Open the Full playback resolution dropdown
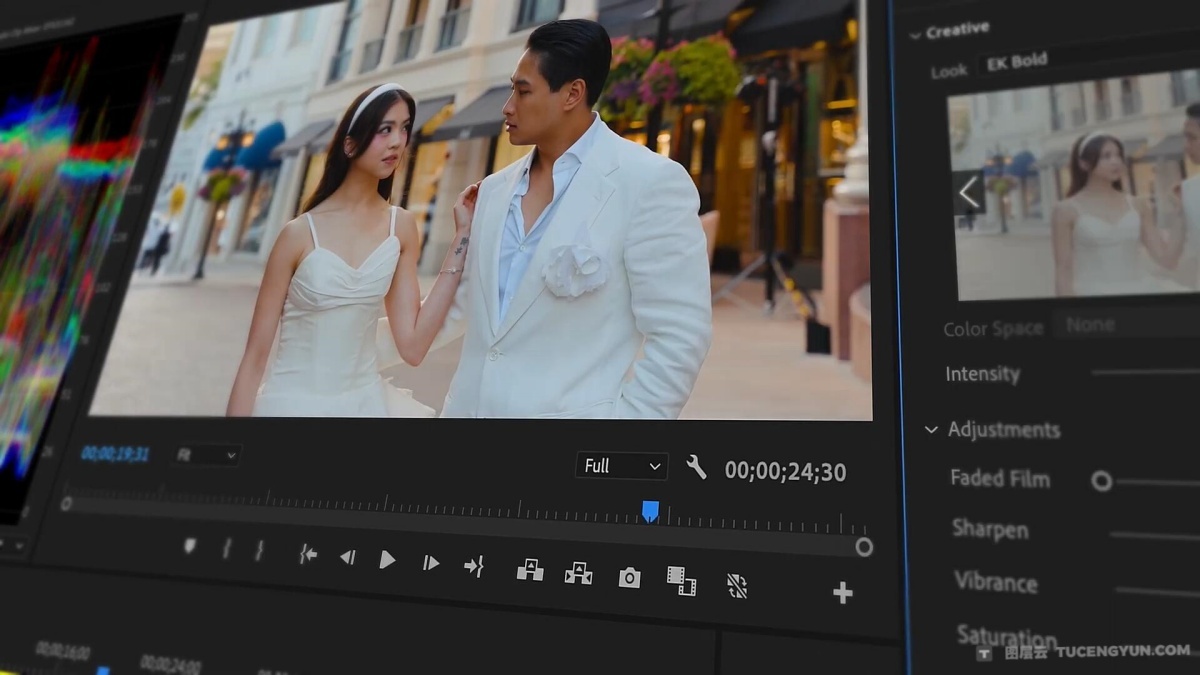This screenshot has height=675, width=1200. tap(622, 466)
